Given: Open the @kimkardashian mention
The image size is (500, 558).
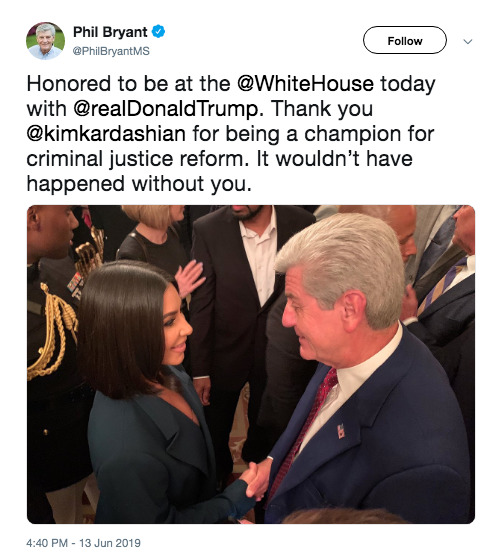Looking at the screenshot, I should 106,134.
